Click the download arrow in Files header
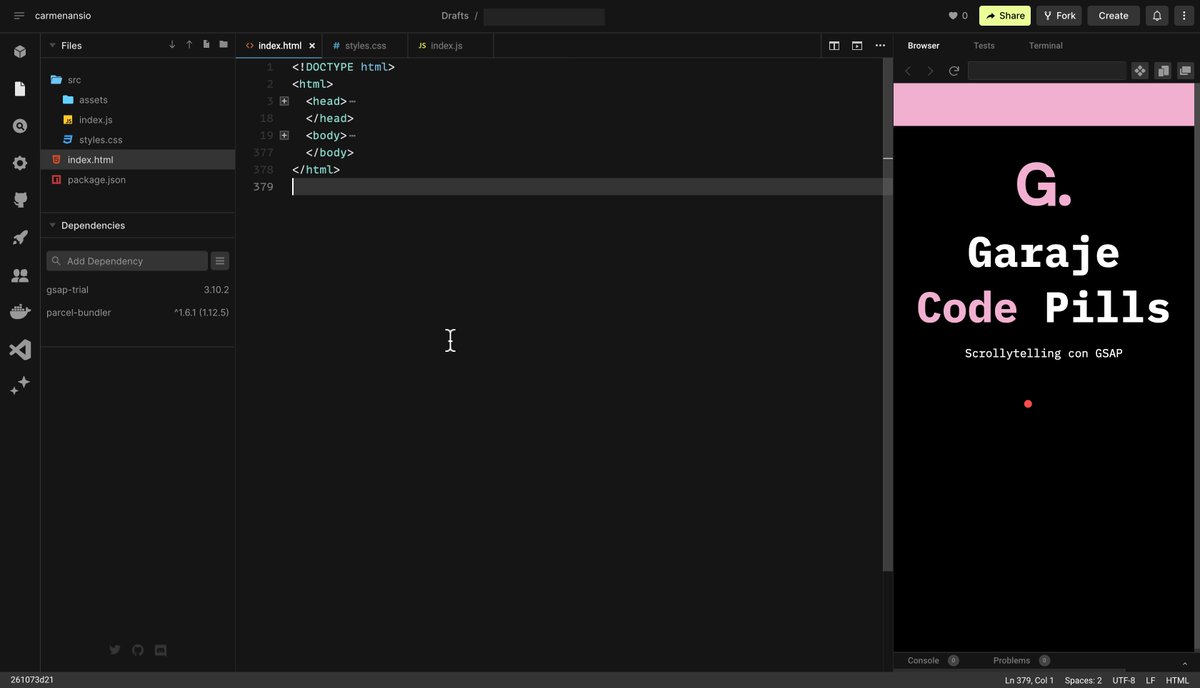Screen dimensions: 1200x688 pos(172,45)
